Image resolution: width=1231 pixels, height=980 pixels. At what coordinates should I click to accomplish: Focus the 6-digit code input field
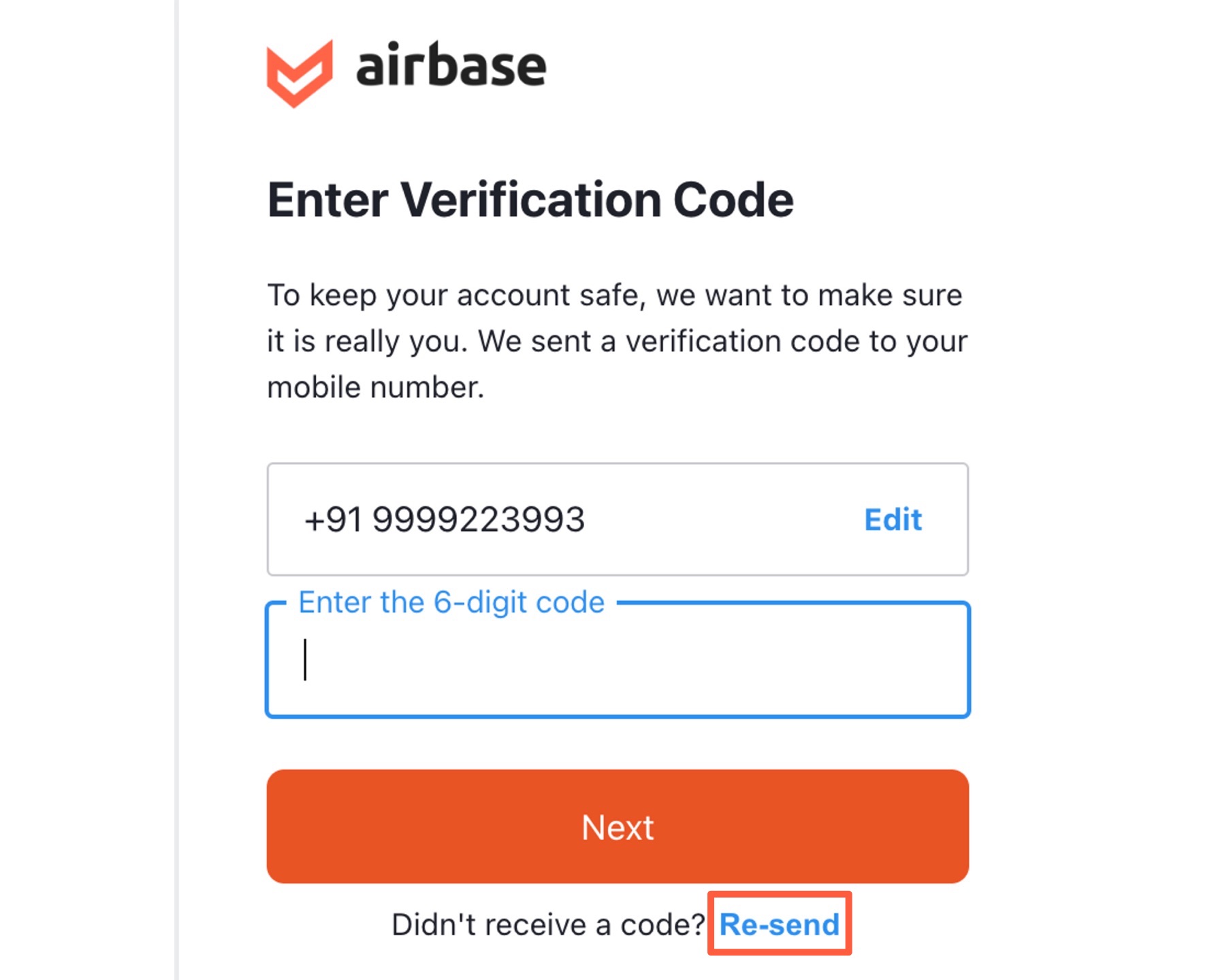point(617,660)
